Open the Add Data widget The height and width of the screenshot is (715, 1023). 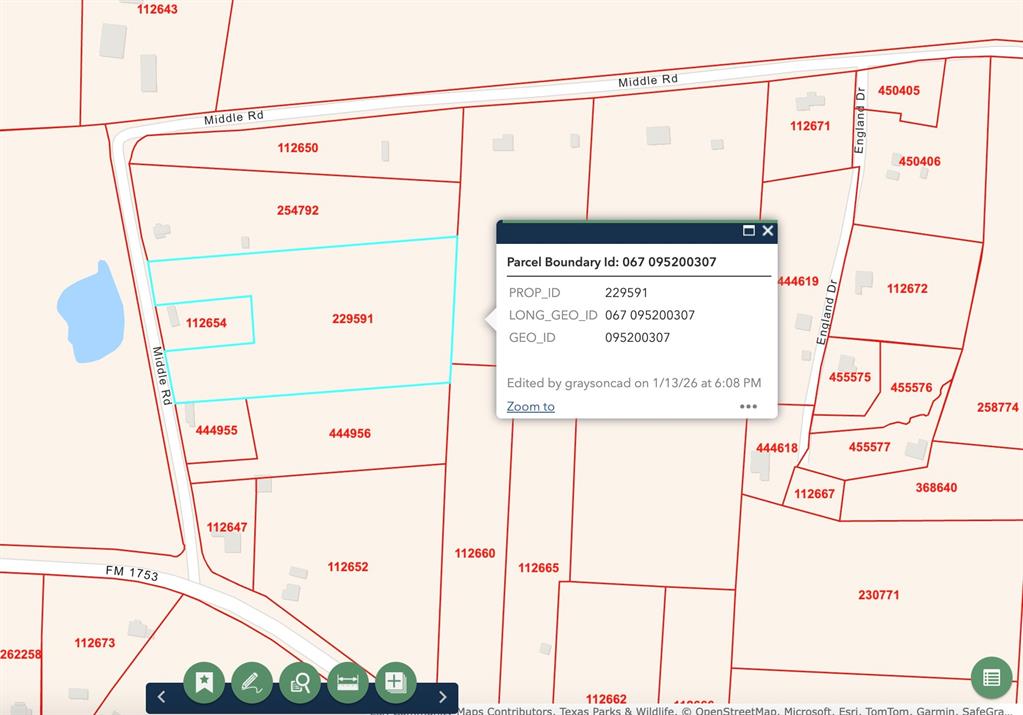(395, 682)
